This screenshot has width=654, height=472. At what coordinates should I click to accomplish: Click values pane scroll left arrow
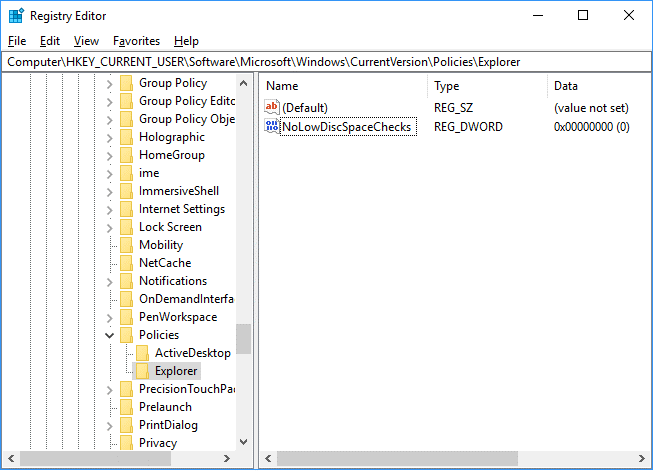click(268, 459)
